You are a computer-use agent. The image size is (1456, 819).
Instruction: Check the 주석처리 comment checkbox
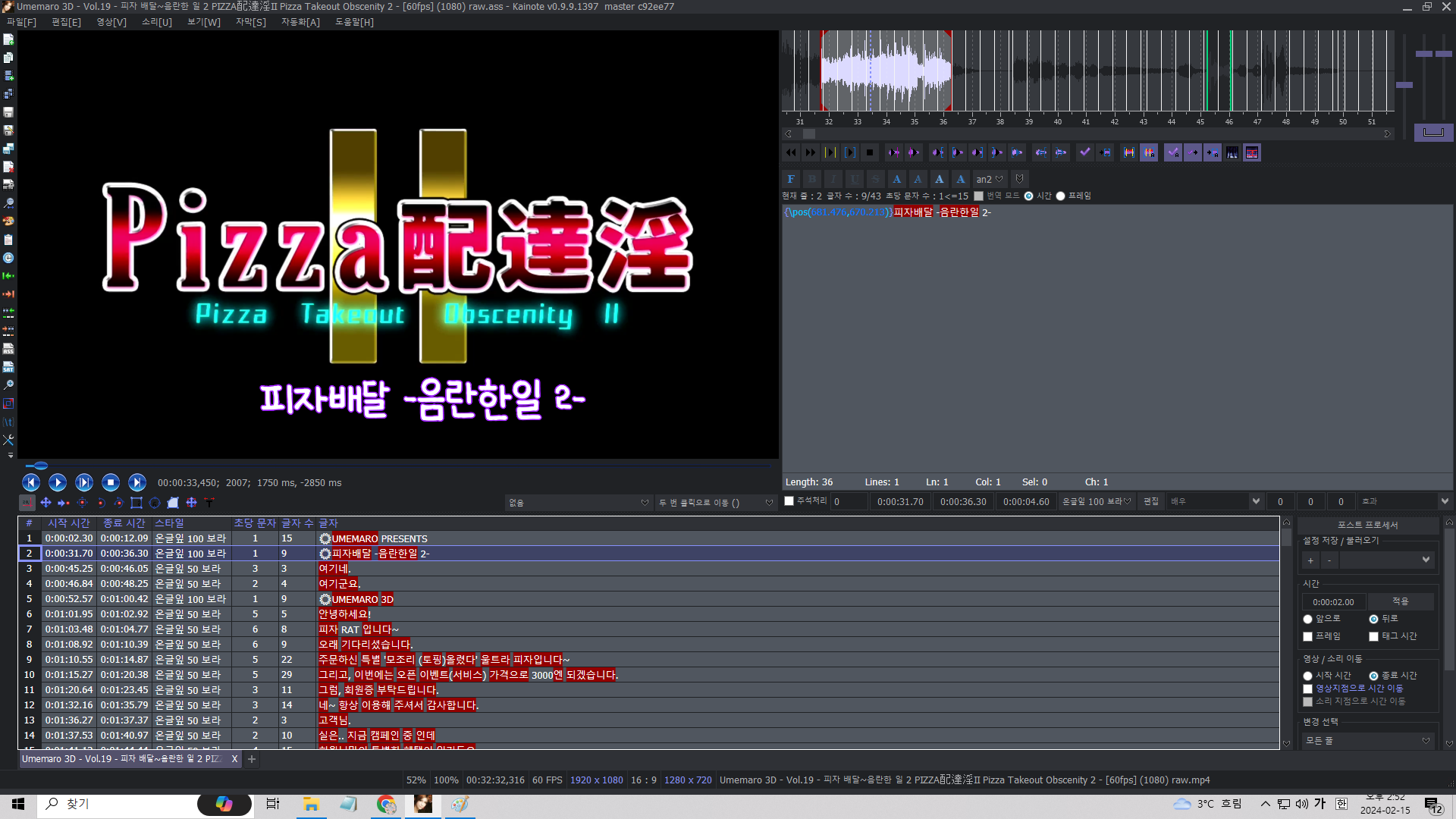pos(789,501)
